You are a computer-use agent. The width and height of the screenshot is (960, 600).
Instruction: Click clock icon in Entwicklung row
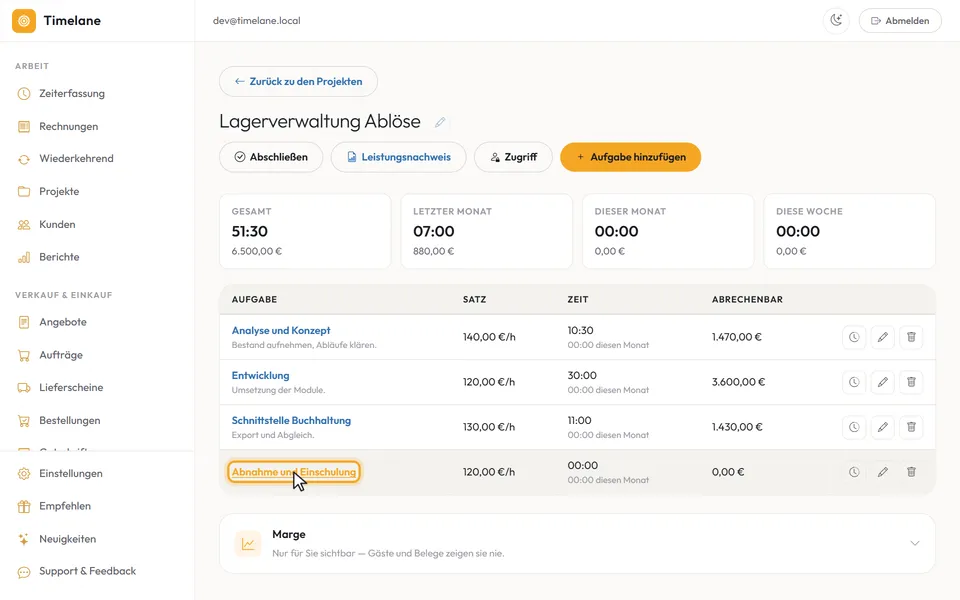(x=854, y=382)
